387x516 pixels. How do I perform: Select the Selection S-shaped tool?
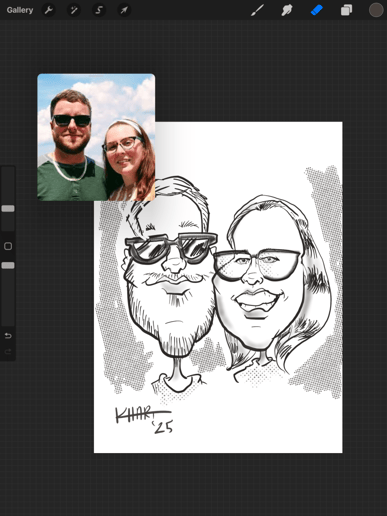99,10
